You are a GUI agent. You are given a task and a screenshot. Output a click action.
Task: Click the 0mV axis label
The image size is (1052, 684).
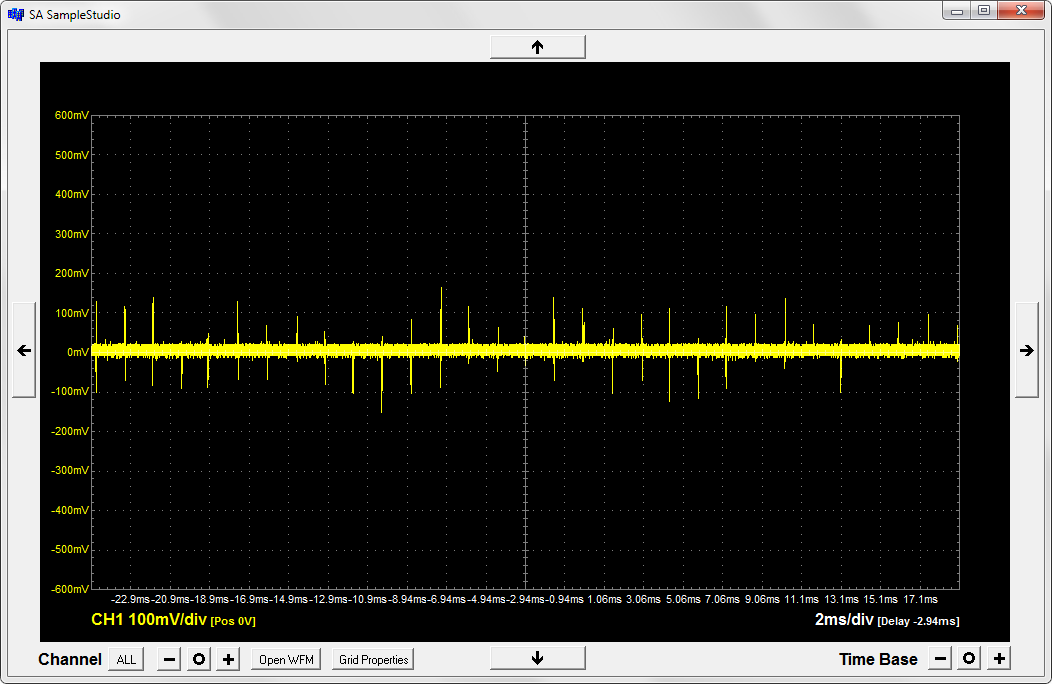78,352
